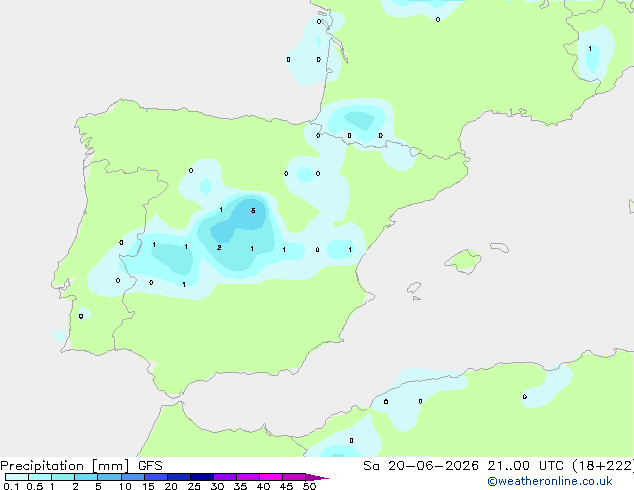634x490 pixels.
Task: Click the 10–15 mm blue legend swatch
Action: (132, 477)
